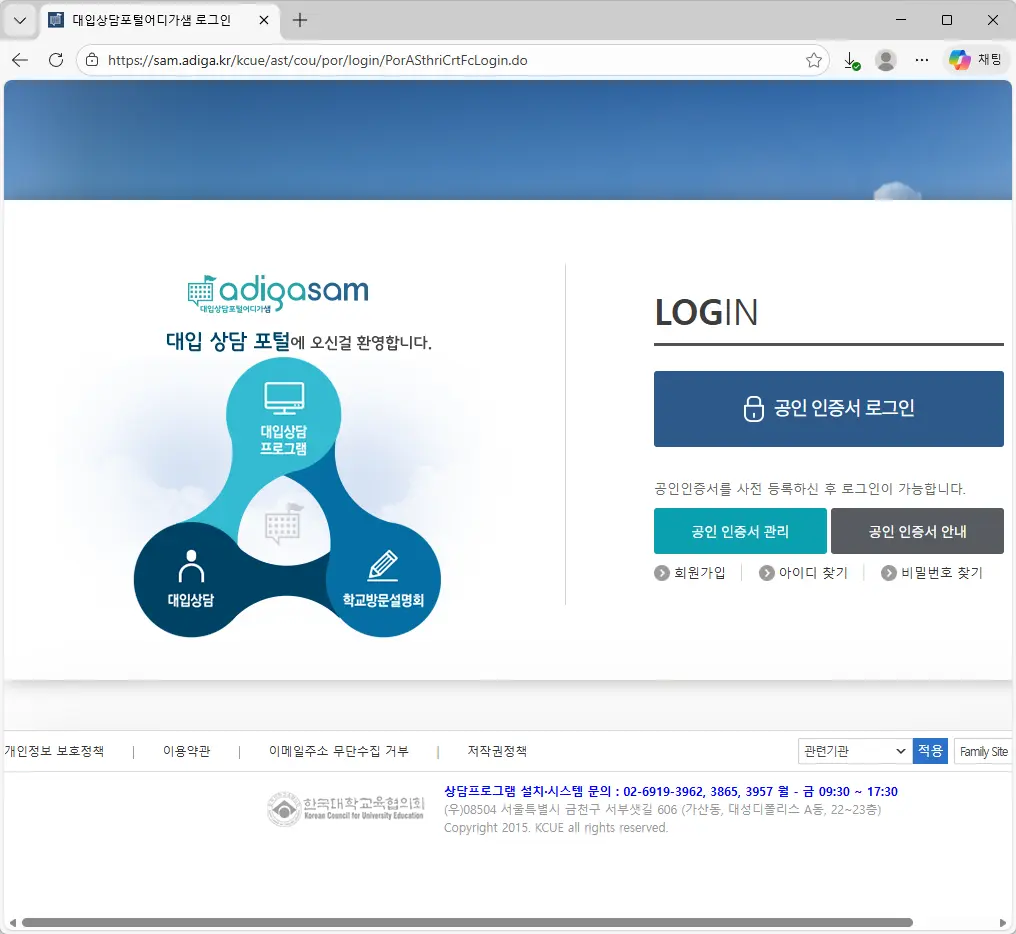Click the lock icon on certificate login
Screen dimensions: 1016x934
point(752,408)
